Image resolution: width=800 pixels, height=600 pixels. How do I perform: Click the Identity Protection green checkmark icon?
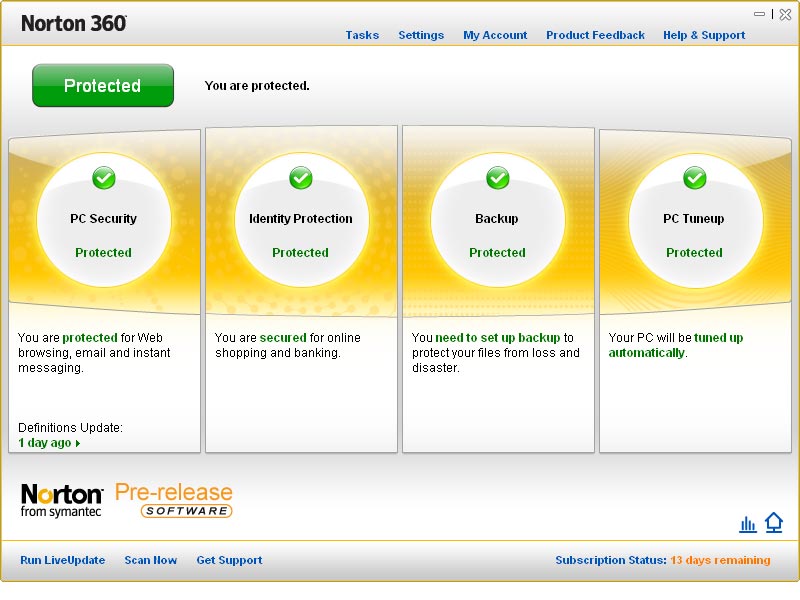(301, 178)
